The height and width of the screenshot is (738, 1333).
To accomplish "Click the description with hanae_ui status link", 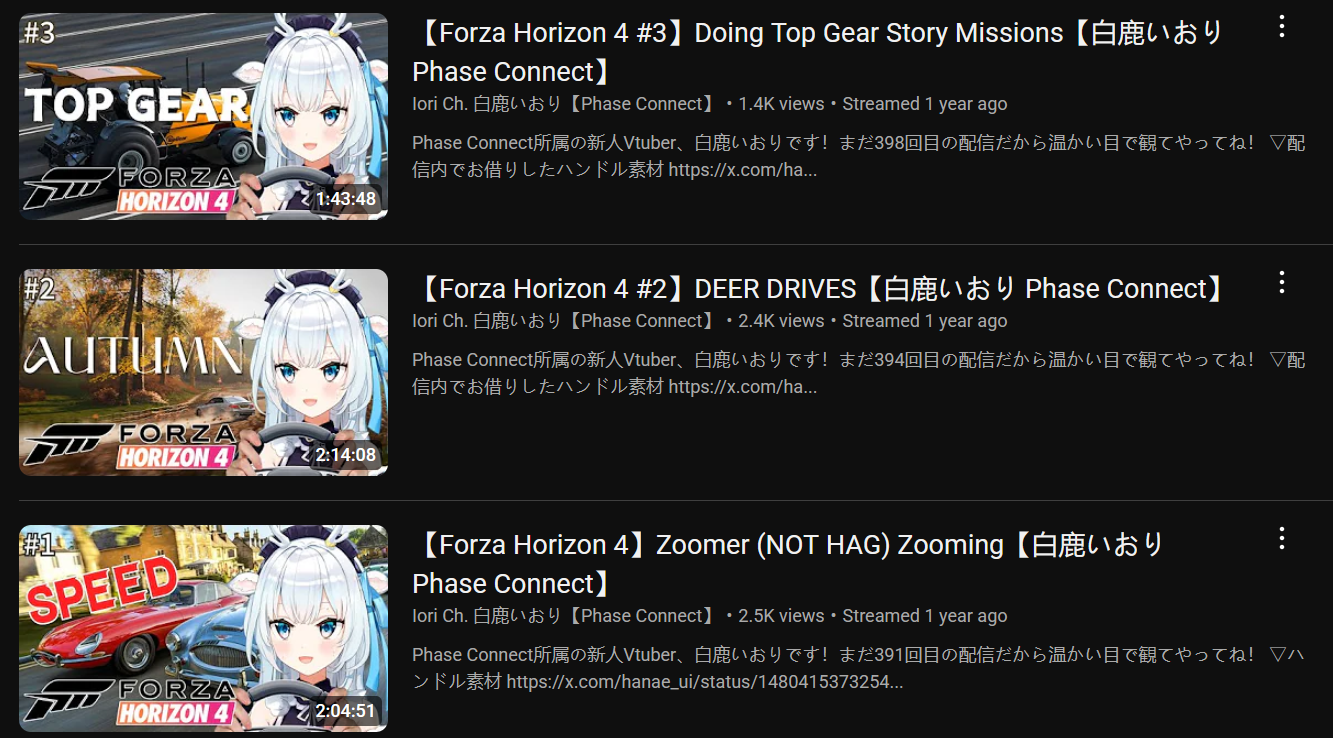I will pyautogui.click(x=858, y=668).
